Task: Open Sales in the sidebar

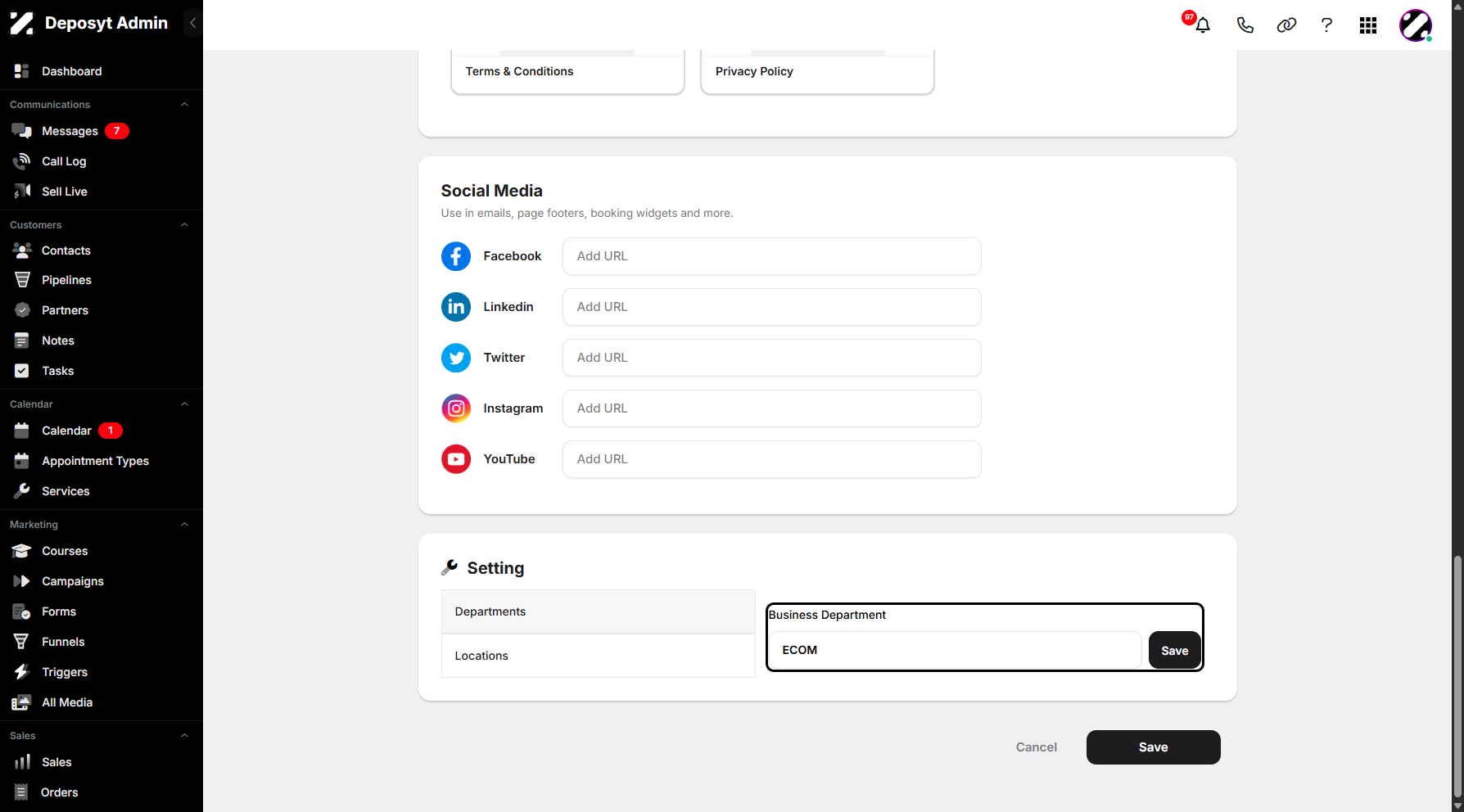Action: click(x=56, y=762)
